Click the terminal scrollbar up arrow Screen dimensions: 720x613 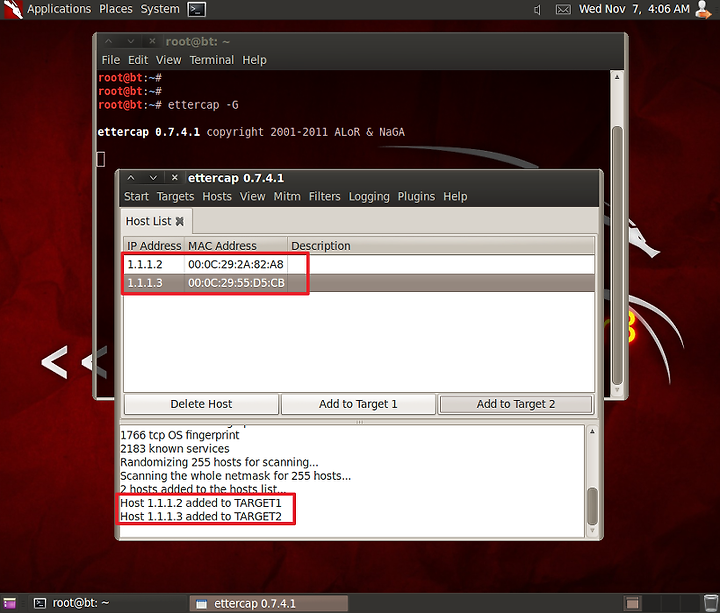[x=617, y=77]
